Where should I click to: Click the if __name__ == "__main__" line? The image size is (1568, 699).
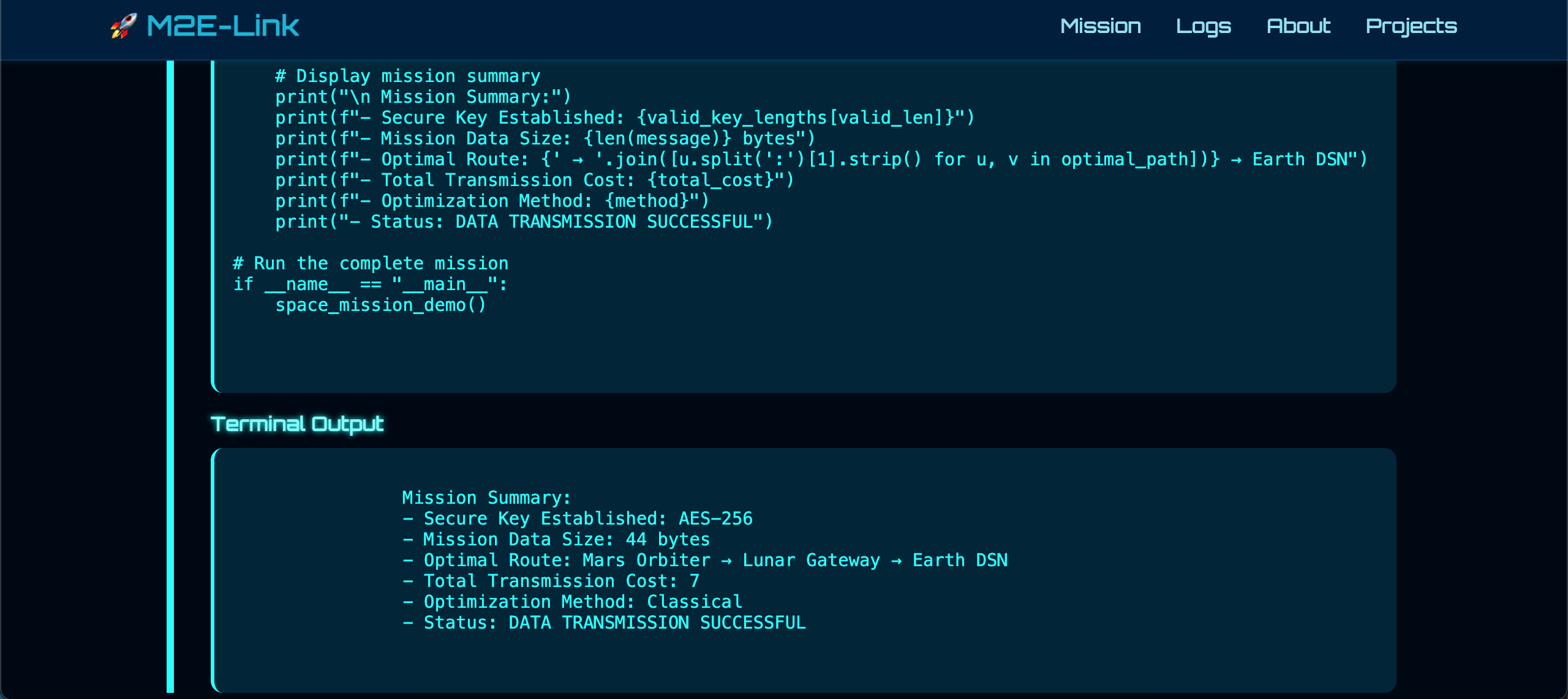click(370, 284)
